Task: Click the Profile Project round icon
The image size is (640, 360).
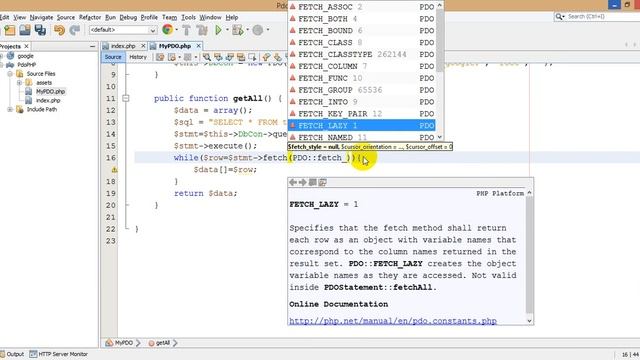Action: point(258,30)
